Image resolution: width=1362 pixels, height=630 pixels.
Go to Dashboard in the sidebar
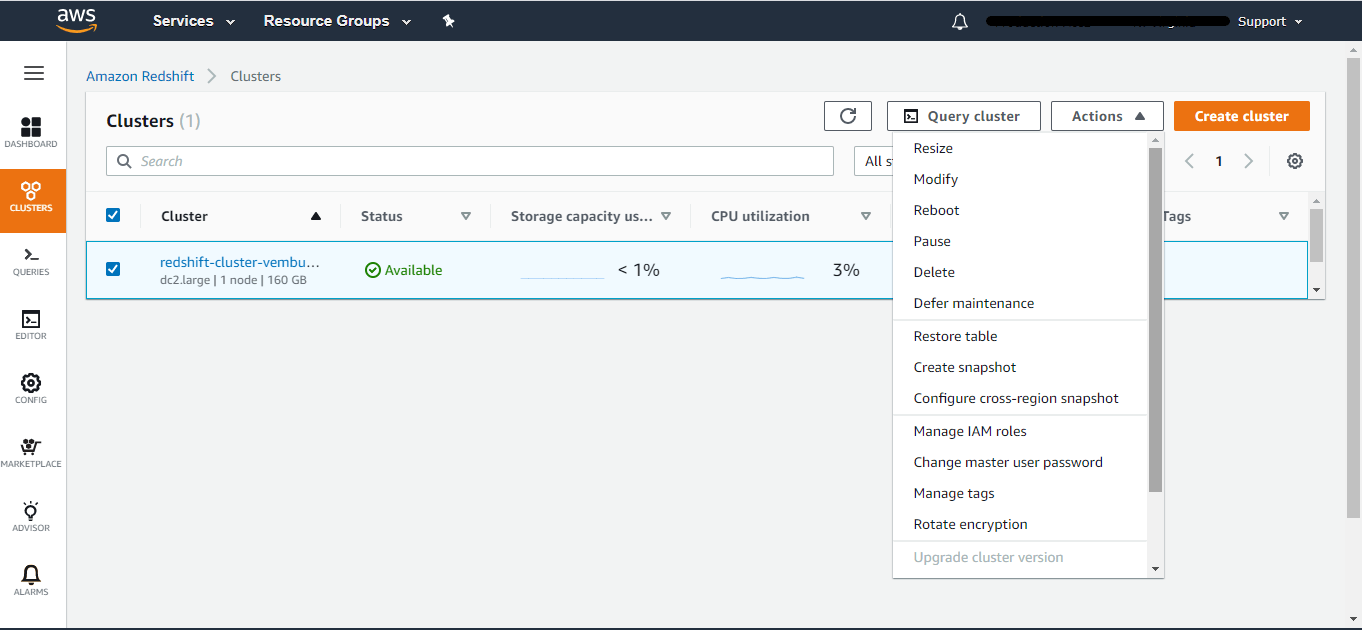pyautogui.click(x=31, y=134)
